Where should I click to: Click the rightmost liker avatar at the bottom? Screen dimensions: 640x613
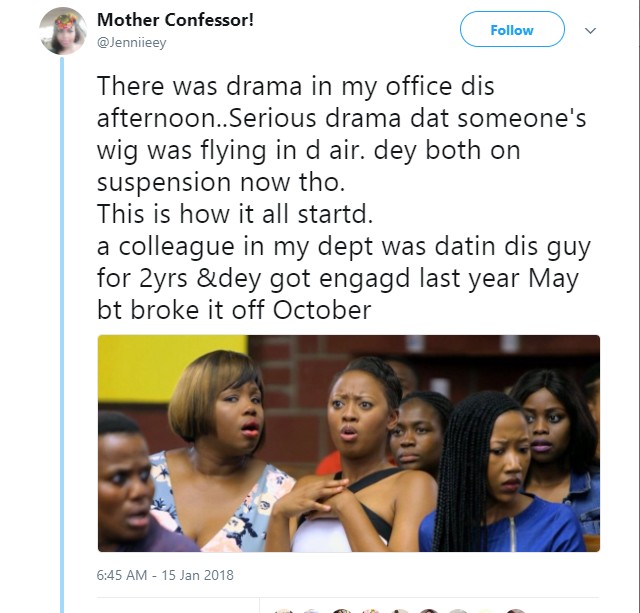[515, 609]
